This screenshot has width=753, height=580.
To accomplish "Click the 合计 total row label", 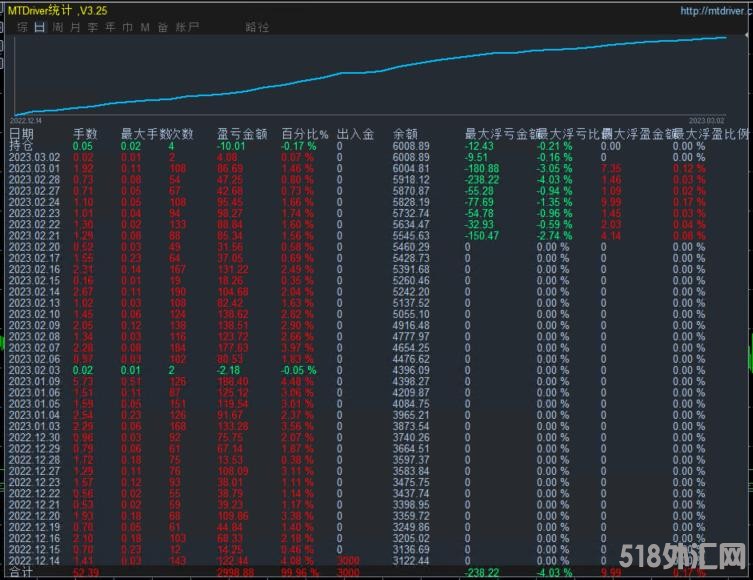I will [19, 573].
